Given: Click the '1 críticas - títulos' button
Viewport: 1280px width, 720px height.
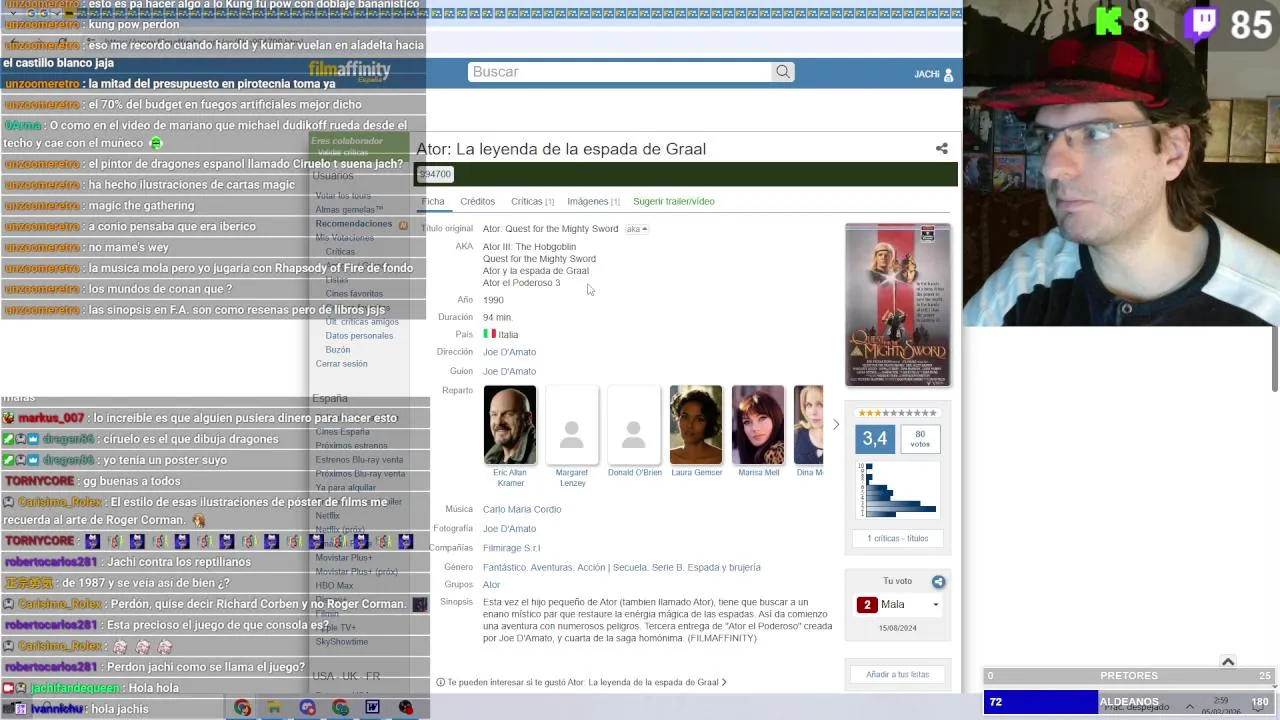Looking at the screenshot, I should coord(897,539).
